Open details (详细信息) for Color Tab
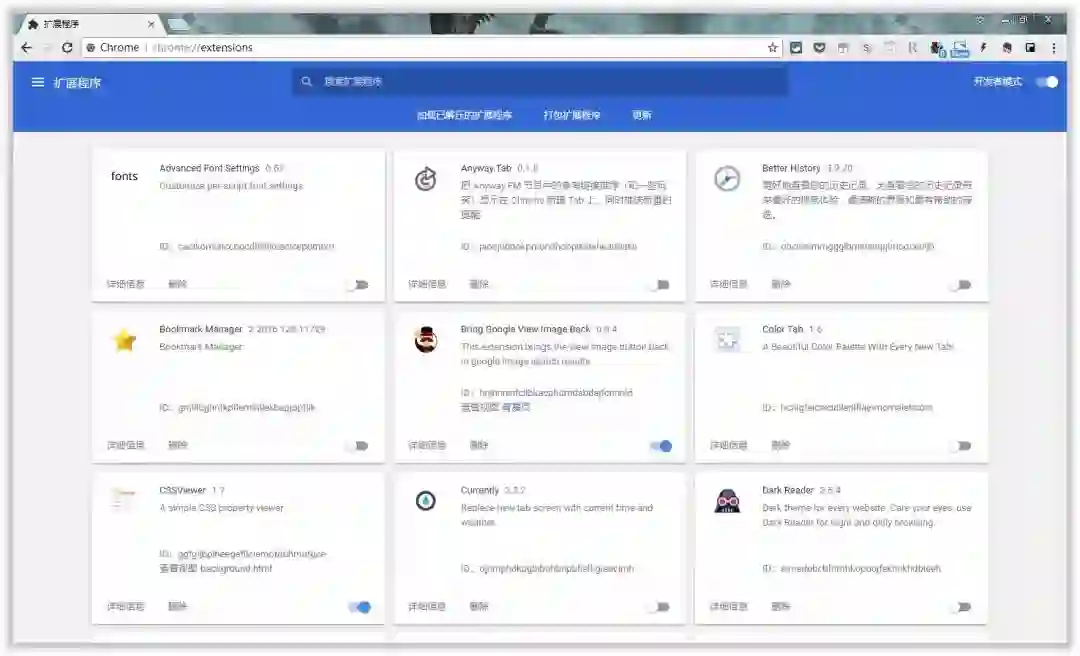Viewport: 1080px width, 656px height. click(729, 445)
